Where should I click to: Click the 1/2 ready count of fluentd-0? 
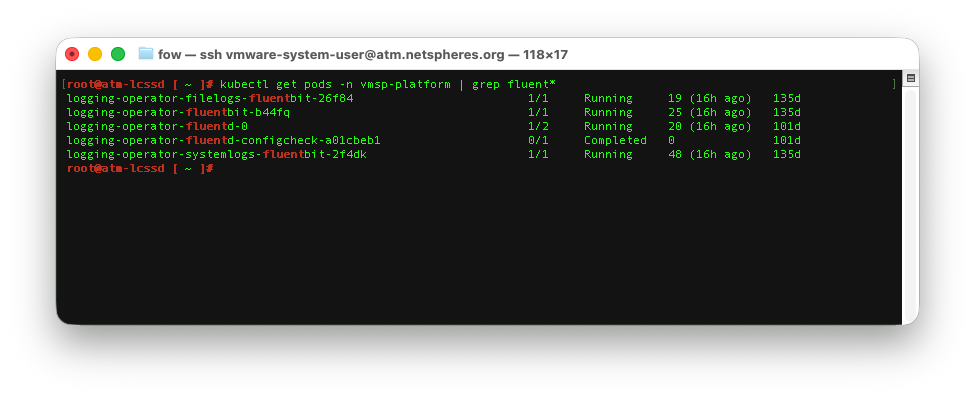[x=538, y=126]
